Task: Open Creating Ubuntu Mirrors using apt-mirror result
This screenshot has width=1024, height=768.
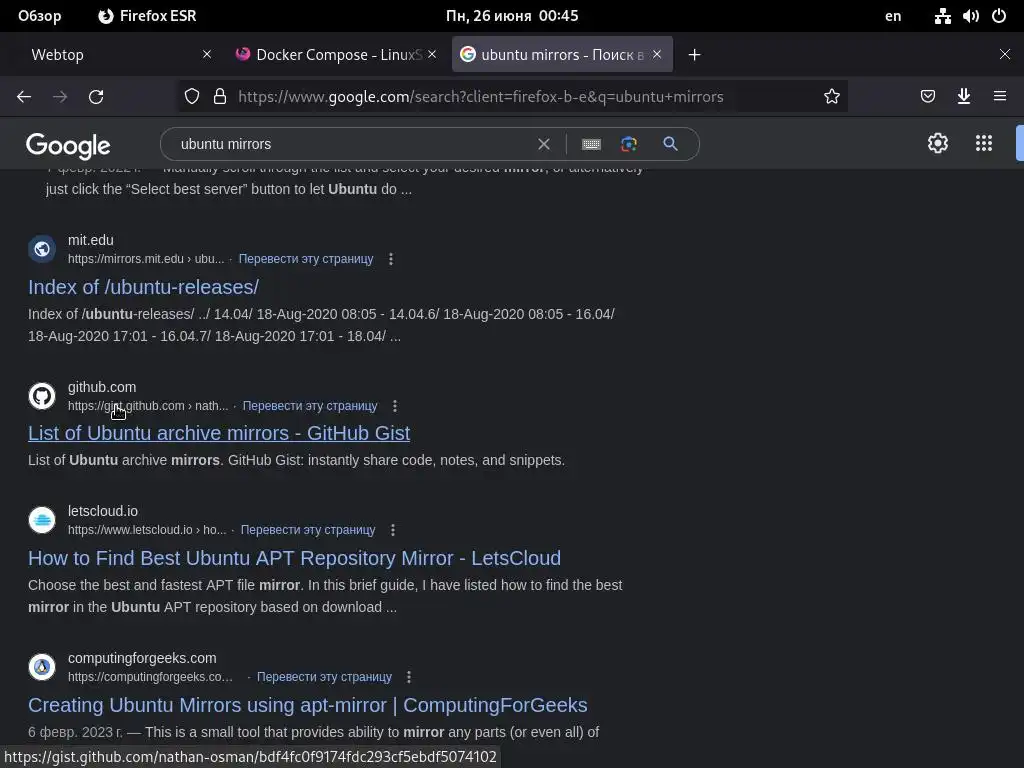Action: pos(308,705)
